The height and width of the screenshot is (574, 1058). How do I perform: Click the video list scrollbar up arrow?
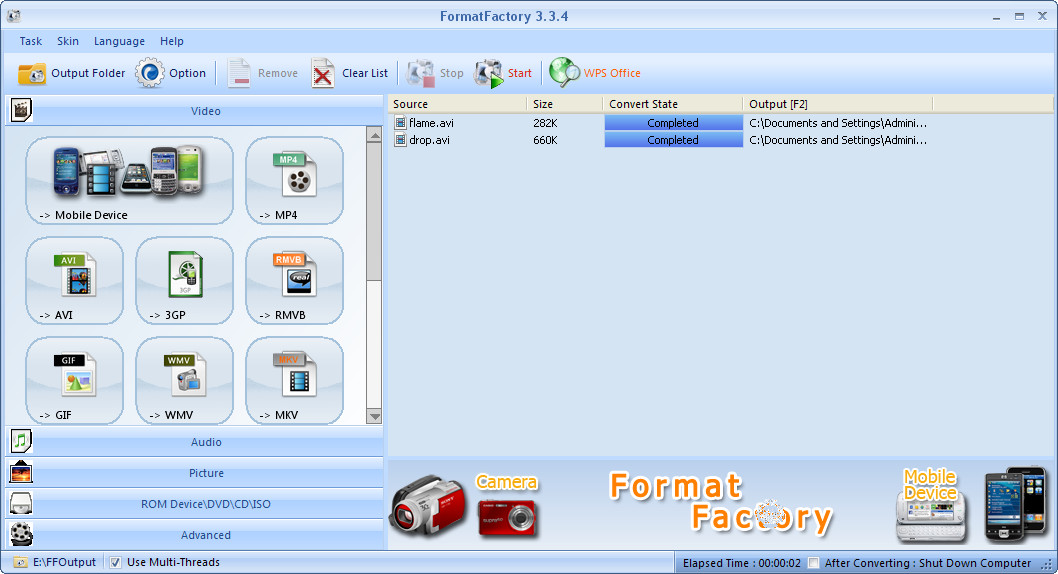(x=374, y=134)
